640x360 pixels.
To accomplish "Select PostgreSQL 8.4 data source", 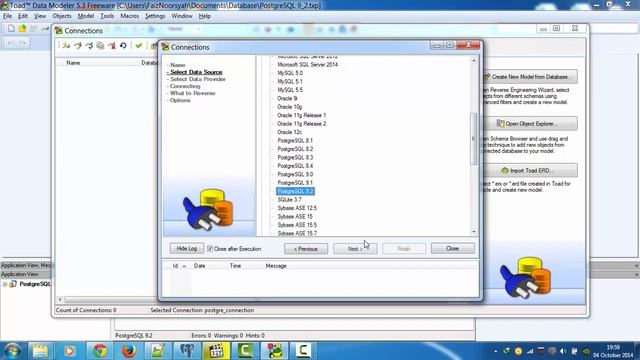I will point(295,166).
